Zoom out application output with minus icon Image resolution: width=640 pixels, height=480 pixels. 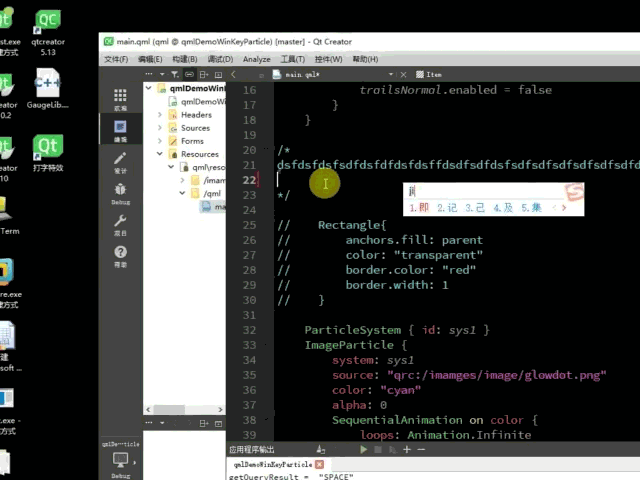tap(421, 449)
